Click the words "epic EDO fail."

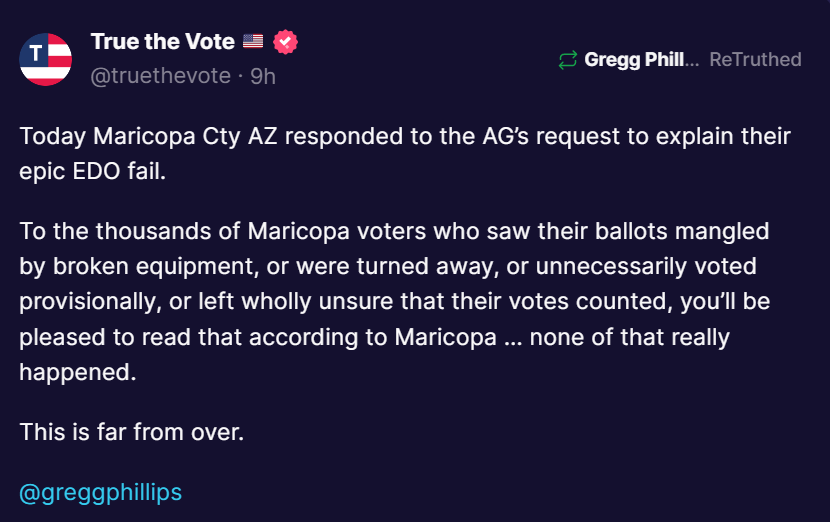(93, 171)
